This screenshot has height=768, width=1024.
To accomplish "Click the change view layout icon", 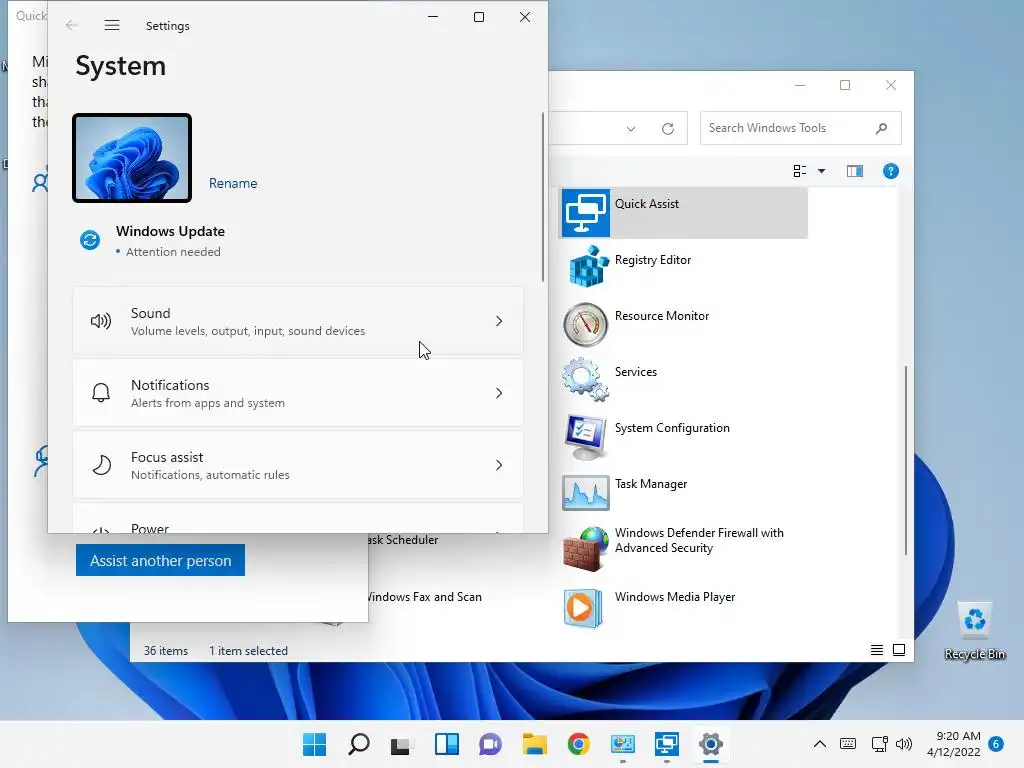I will pyautogui.click(x=799, y=171).
